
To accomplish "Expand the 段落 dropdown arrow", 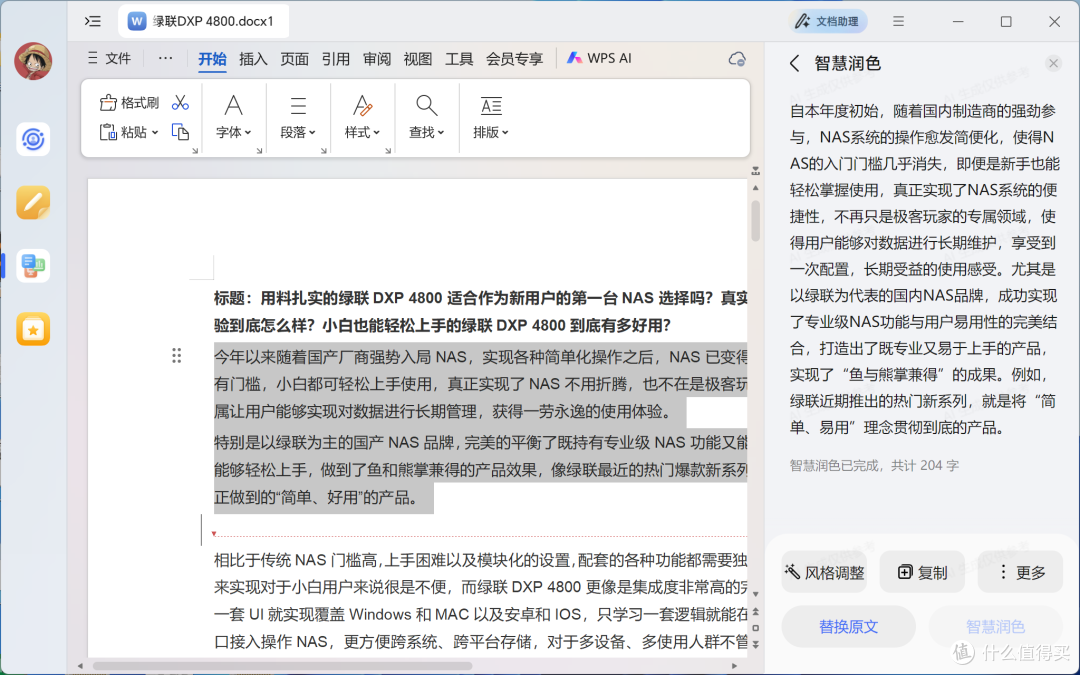I will point(312,132).
